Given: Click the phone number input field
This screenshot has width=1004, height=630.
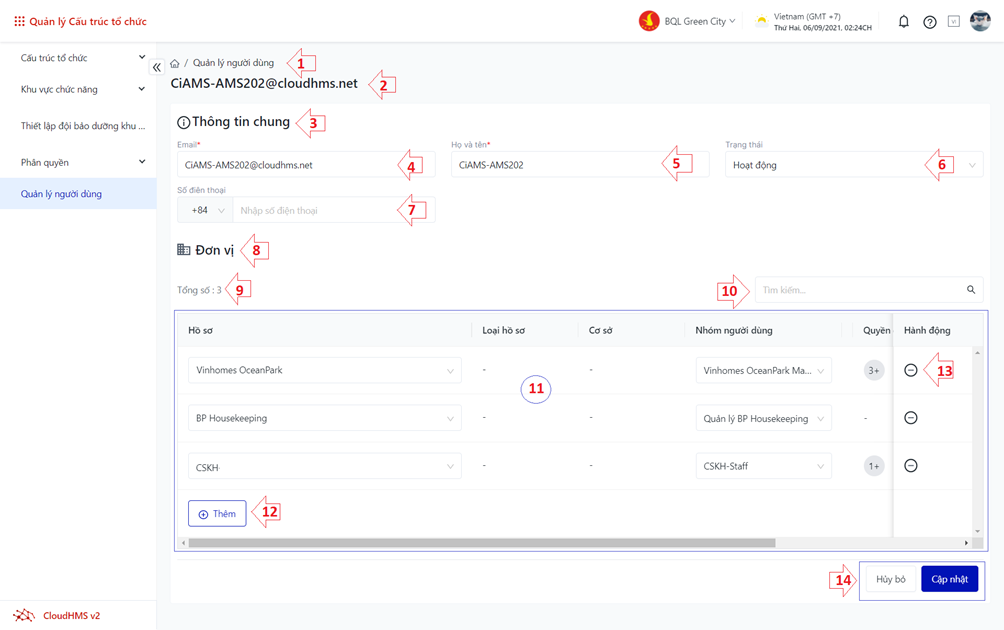Looking at the screenshot, I should click(x=333, y=211).
